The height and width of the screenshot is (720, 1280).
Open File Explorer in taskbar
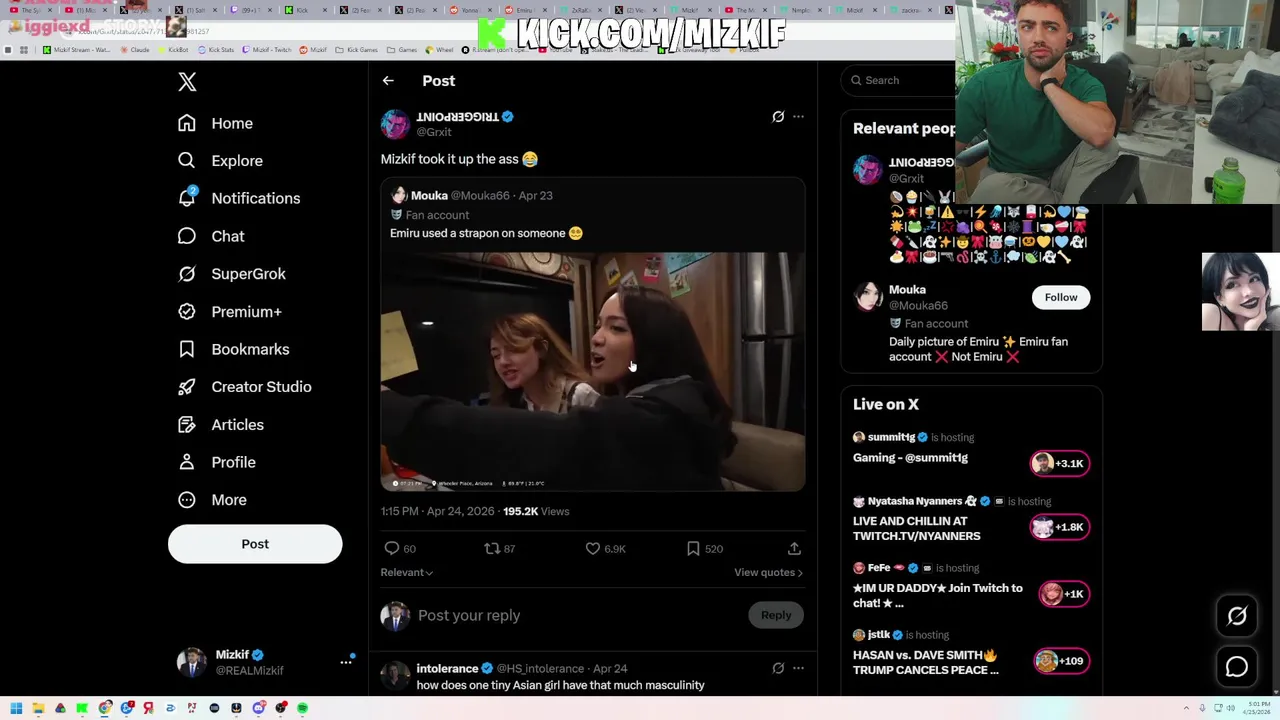[38, 708]
